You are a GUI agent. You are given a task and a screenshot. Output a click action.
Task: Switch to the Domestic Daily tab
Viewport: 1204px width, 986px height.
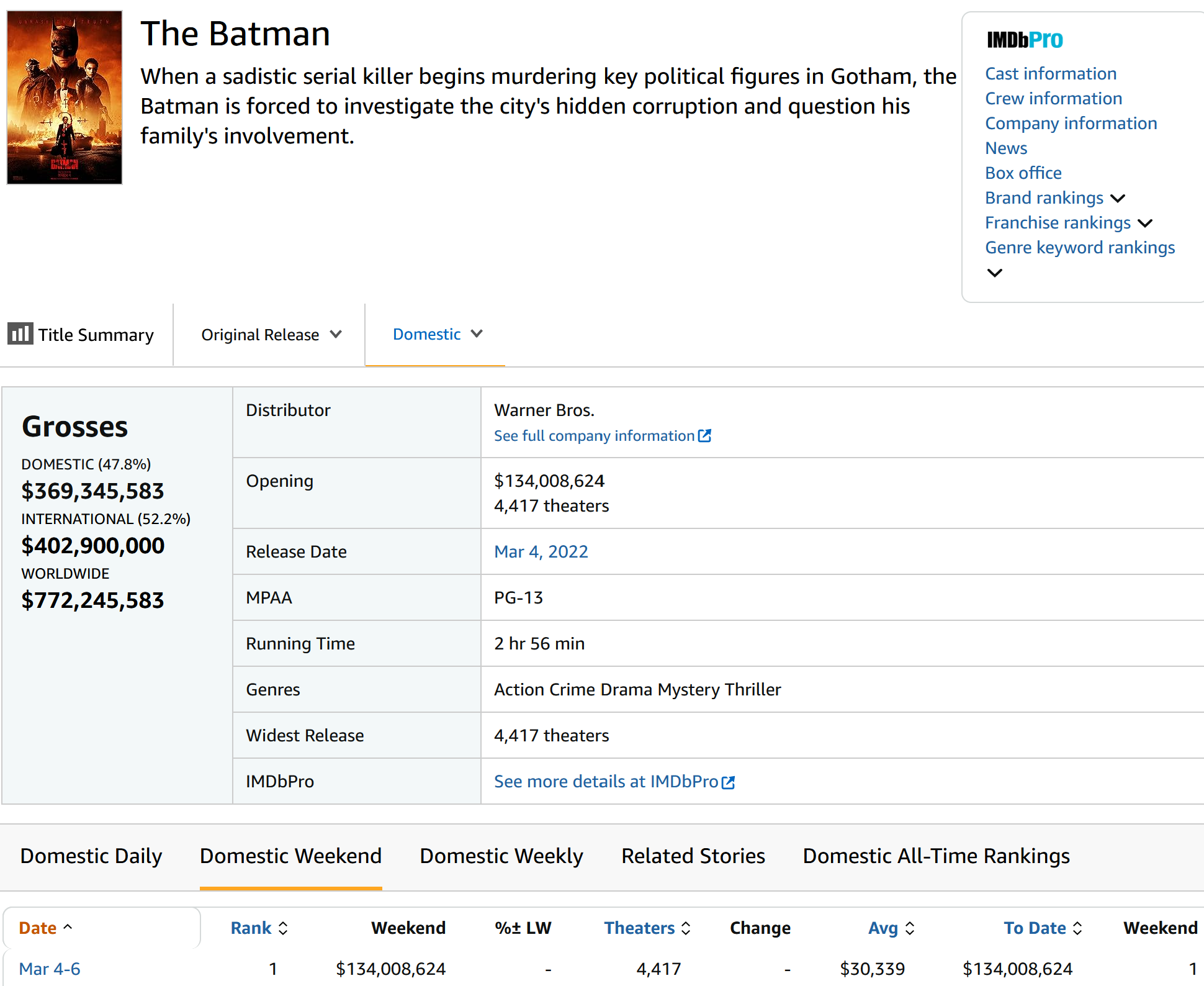(x=91, y=856)
